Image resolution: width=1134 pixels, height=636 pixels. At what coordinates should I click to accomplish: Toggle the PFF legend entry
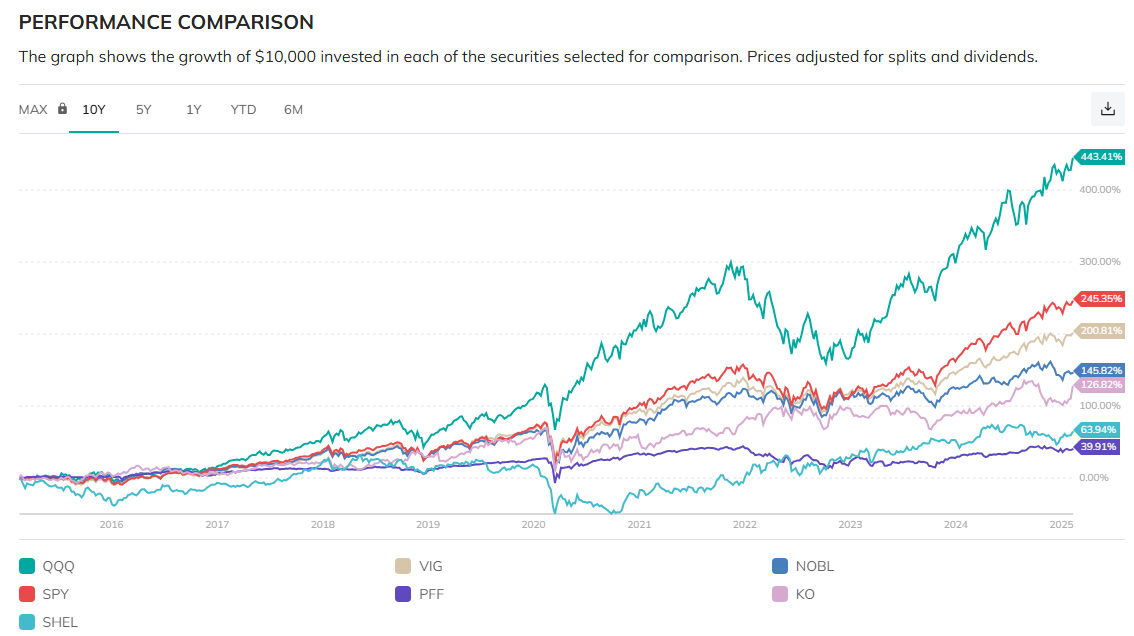(x=431, y=594)
